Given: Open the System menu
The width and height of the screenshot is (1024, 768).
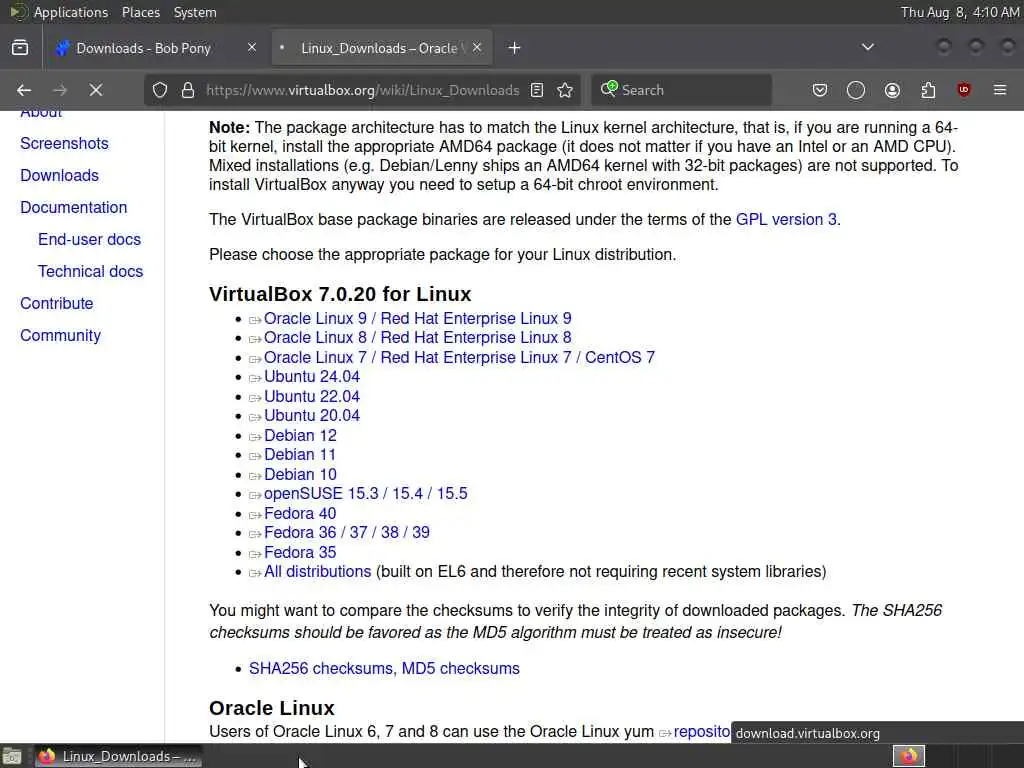Looking at the screenshot, I should (195, 12).
